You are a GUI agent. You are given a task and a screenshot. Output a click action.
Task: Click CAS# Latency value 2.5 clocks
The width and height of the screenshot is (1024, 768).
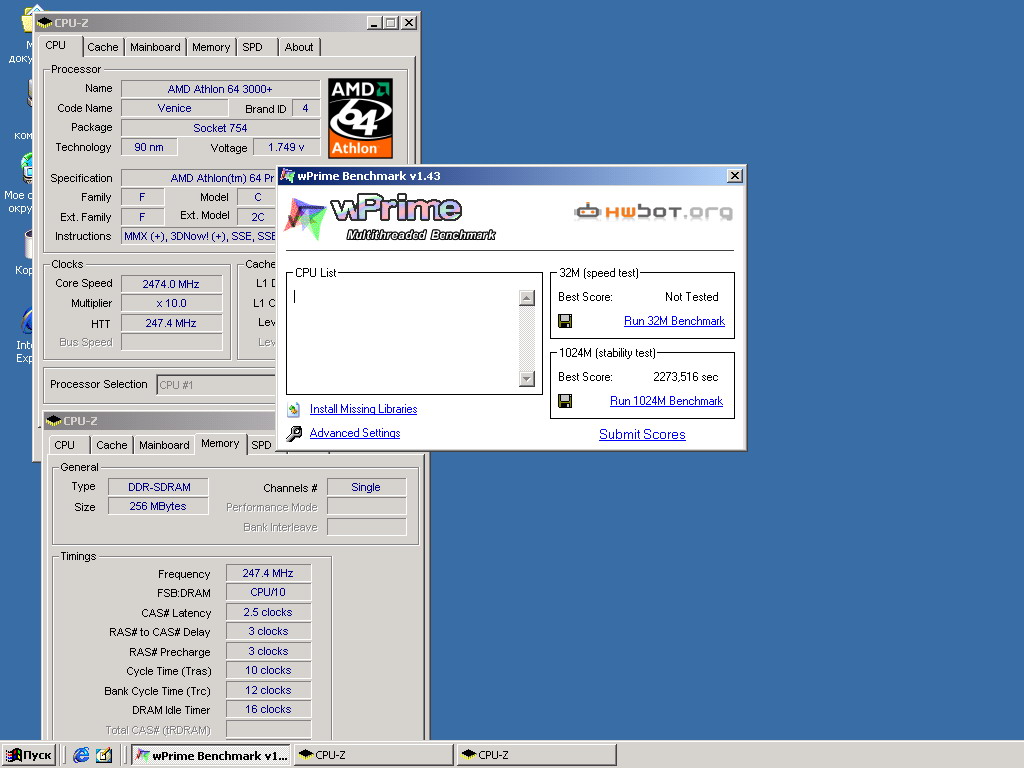(268, 612)
